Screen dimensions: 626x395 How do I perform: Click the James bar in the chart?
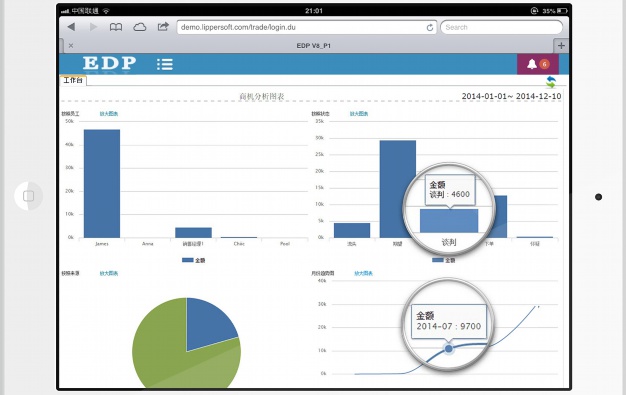[x=102, y=183]
